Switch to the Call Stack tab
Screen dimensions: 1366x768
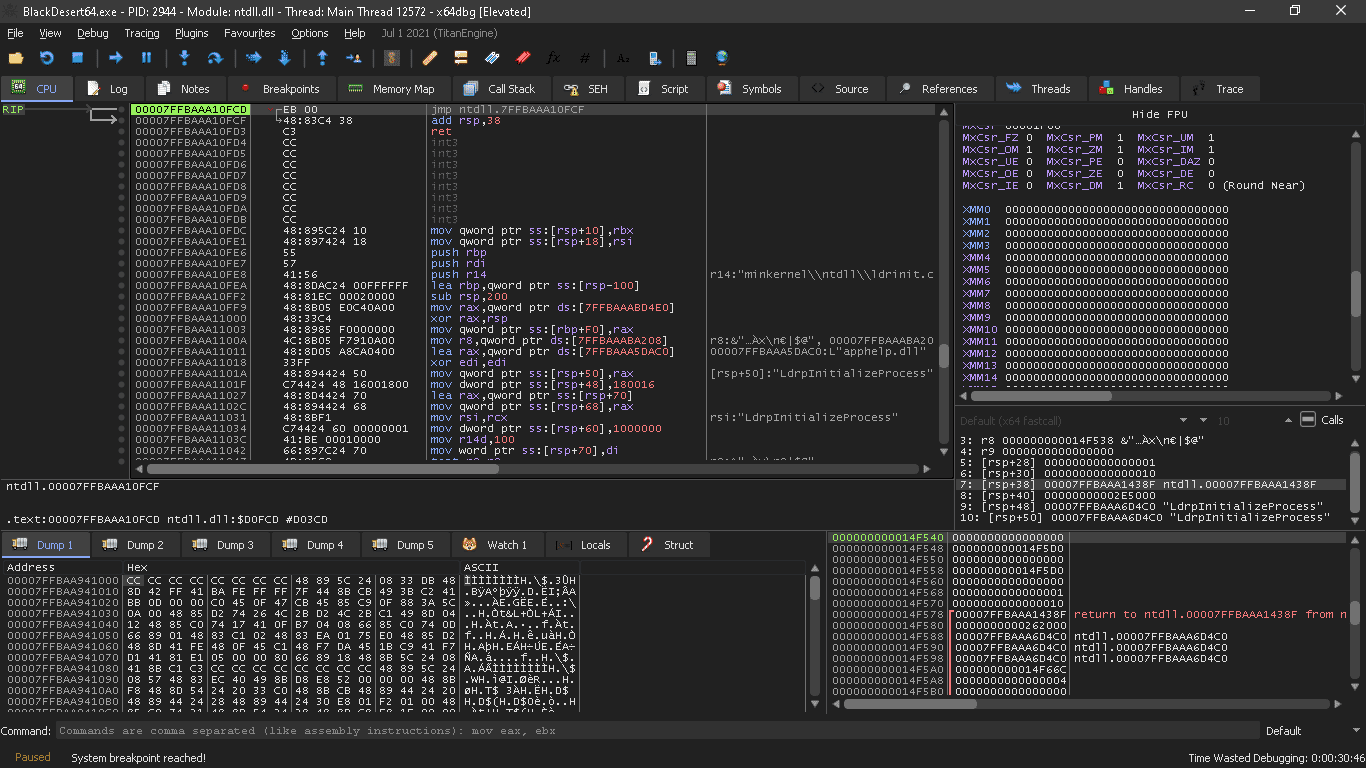click(500, 89)
